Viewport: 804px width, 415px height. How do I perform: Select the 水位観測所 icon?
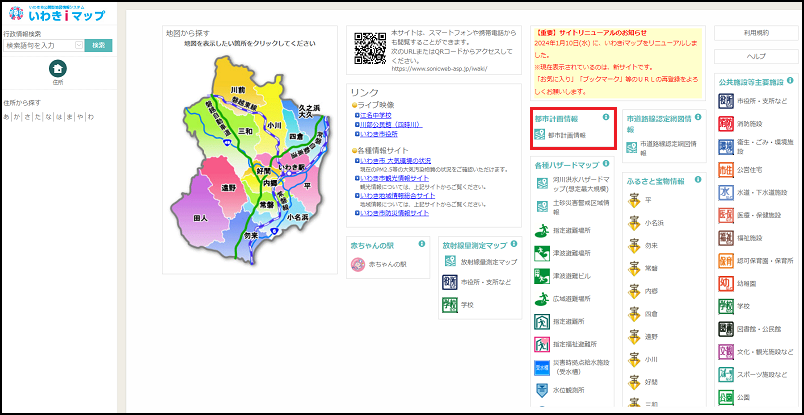coord(541,389)
